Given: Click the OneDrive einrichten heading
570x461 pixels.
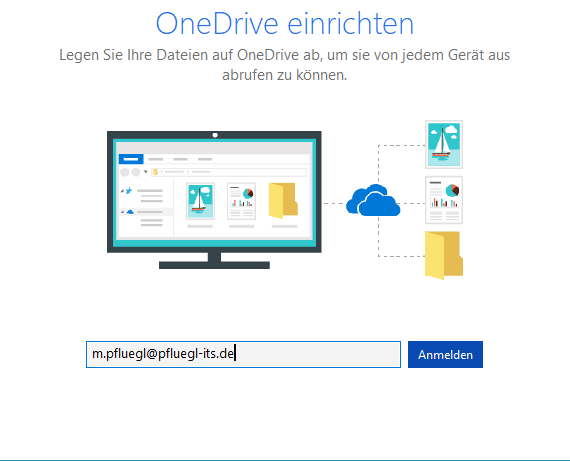Looking at the screenshot, I should pyautogui.click(x=285, y=24).
